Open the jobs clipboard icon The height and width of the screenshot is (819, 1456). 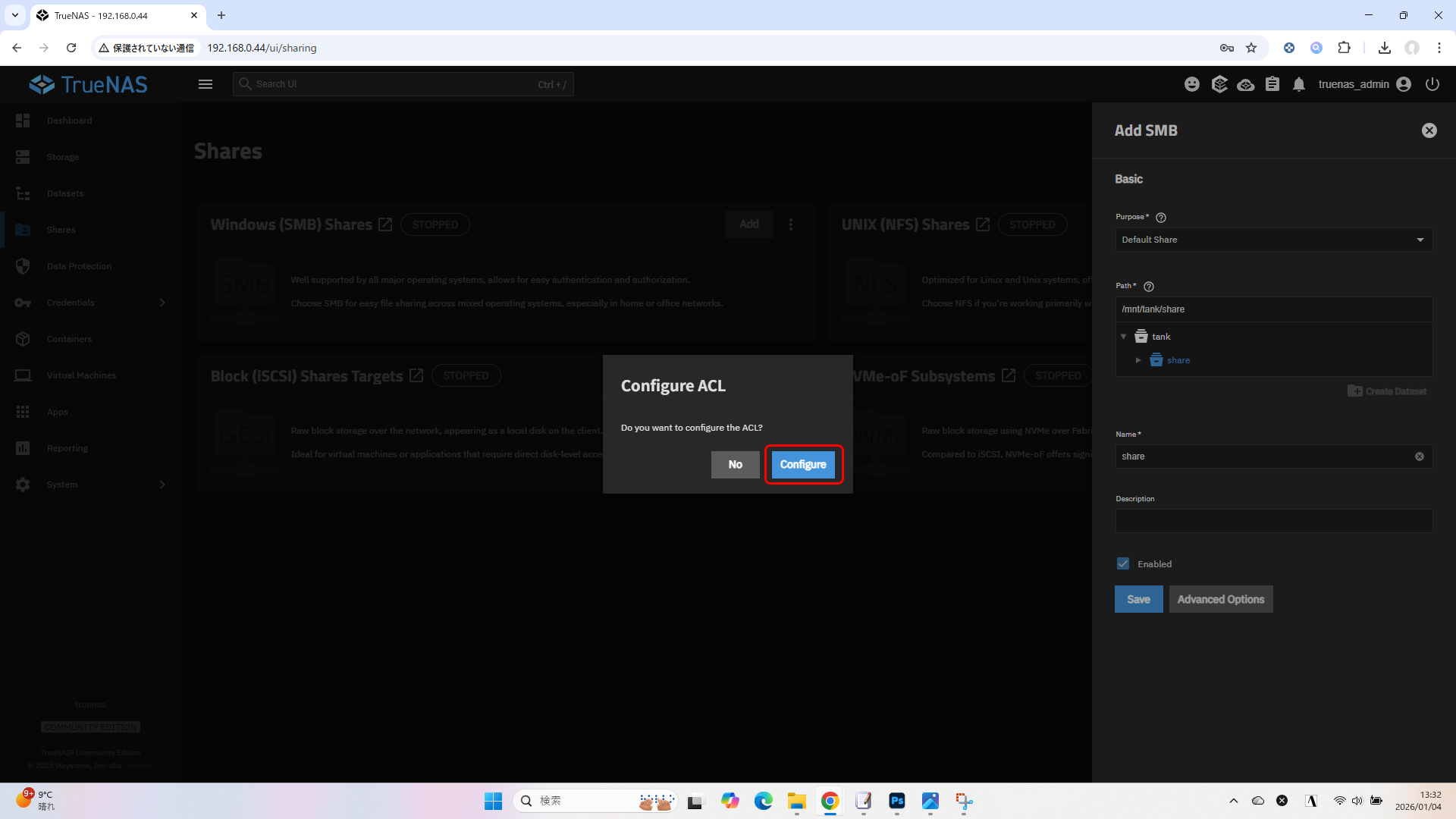pyautogui.click(x=1272, y=84)
